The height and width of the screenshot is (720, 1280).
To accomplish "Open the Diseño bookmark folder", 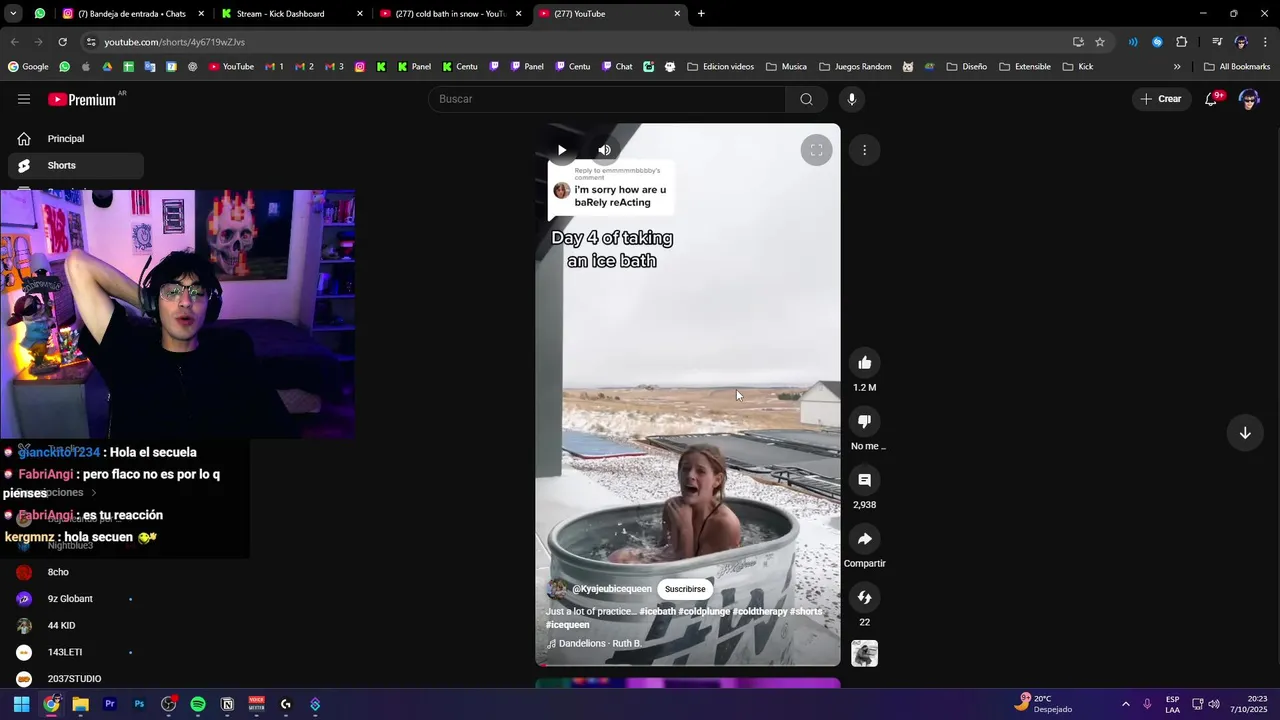I will click(966, 67).
